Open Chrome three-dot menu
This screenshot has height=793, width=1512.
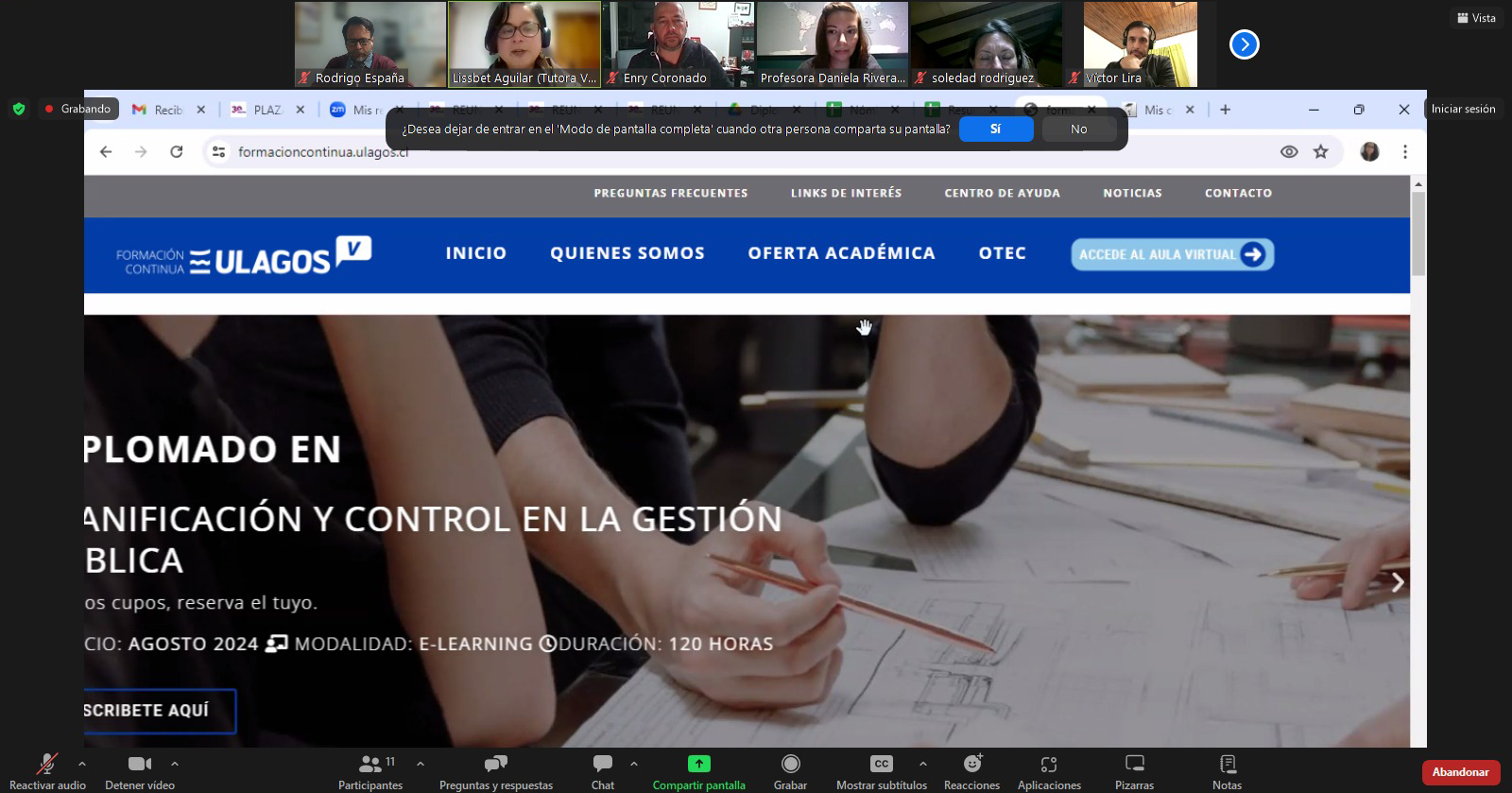pos(1405,151)
